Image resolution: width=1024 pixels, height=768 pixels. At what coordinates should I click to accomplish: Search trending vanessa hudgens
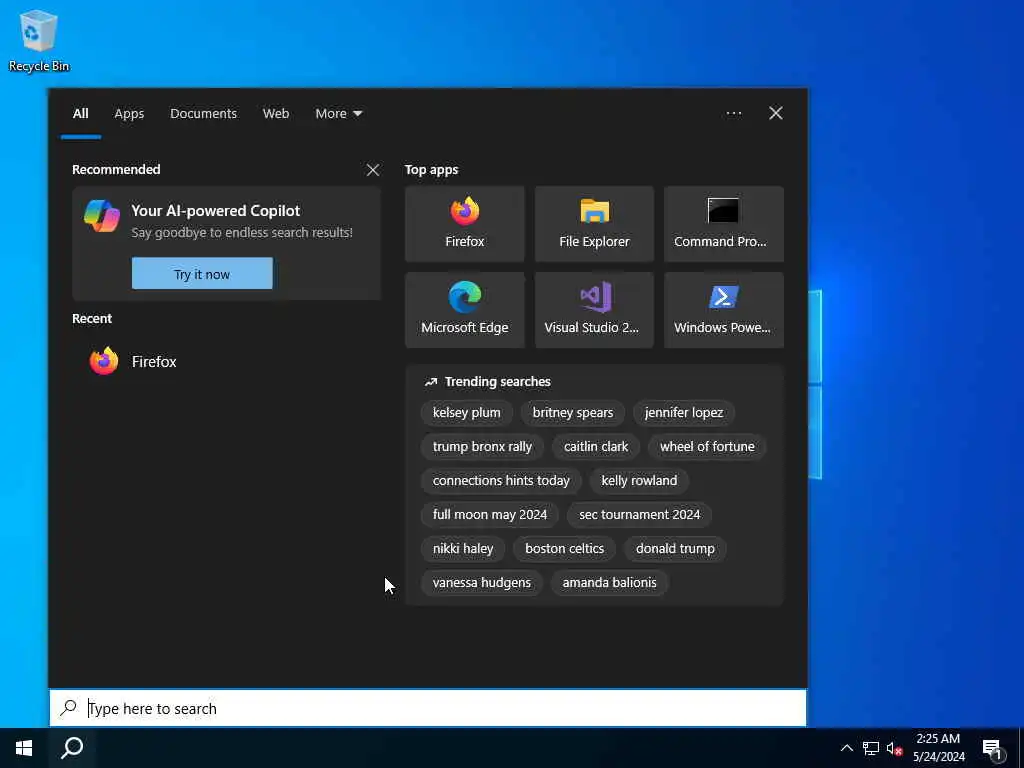(481, 583)
